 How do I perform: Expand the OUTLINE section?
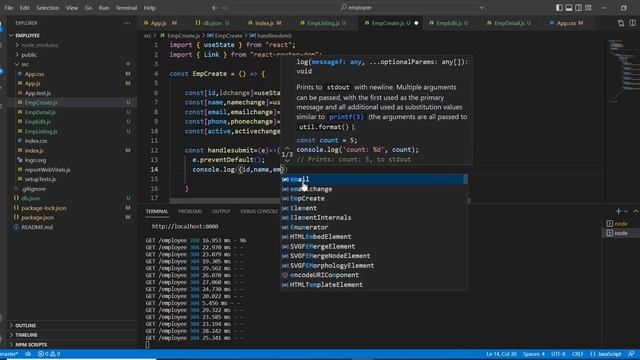25,325
